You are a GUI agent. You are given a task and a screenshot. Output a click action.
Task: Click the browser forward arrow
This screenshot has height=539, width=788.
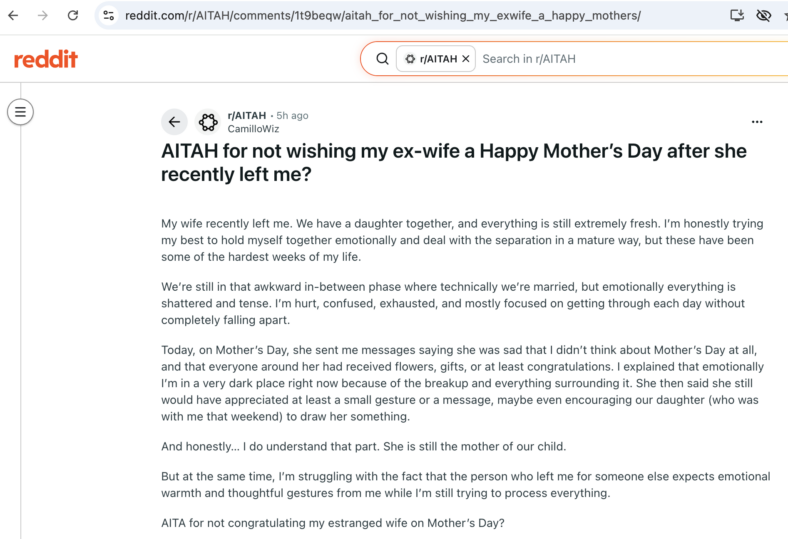[43, 16]
